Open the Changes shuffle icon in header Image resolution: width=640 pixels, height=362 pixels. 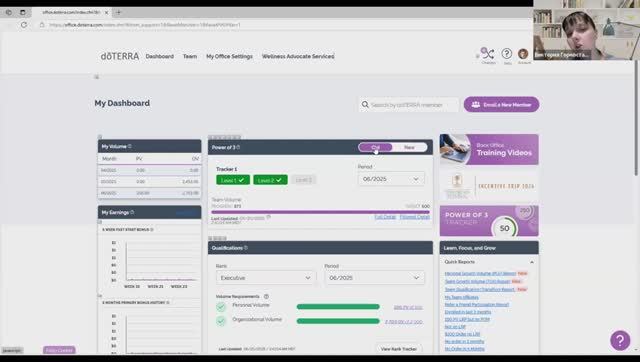(x=488, y=53)
